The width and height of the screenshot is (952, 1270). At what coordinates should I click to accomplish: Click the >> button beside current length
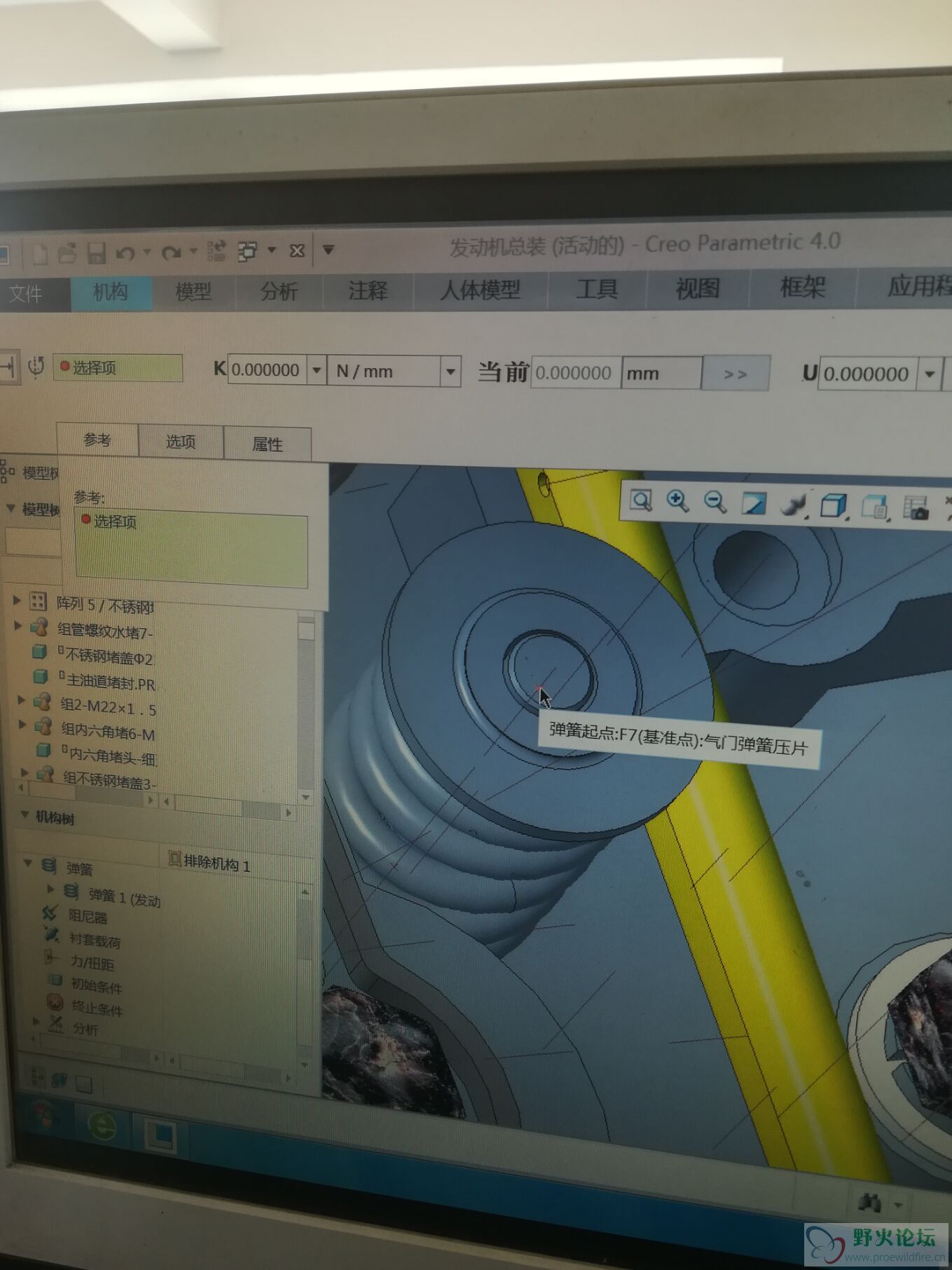[x=736, y=374]
